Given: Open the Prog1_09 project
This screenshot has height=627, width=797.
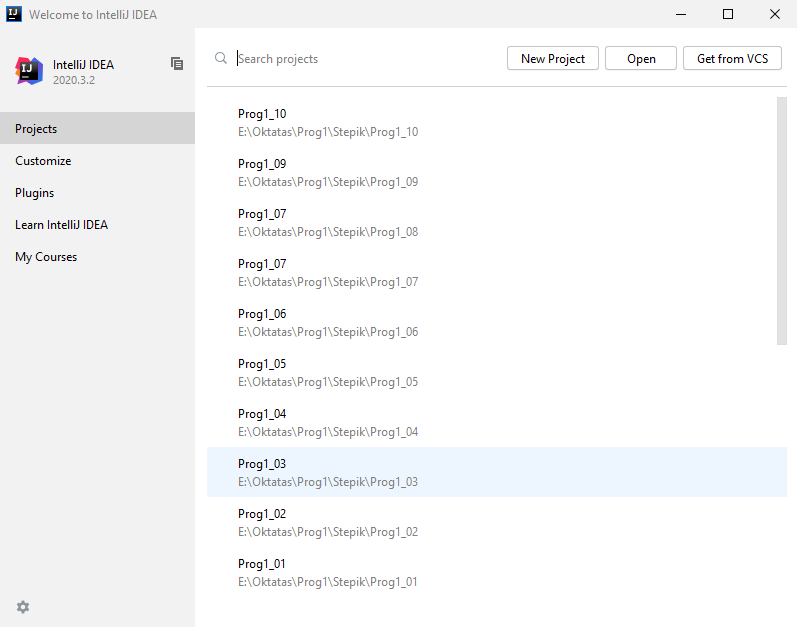Looking at the screenshot, I should coord(497,172).
